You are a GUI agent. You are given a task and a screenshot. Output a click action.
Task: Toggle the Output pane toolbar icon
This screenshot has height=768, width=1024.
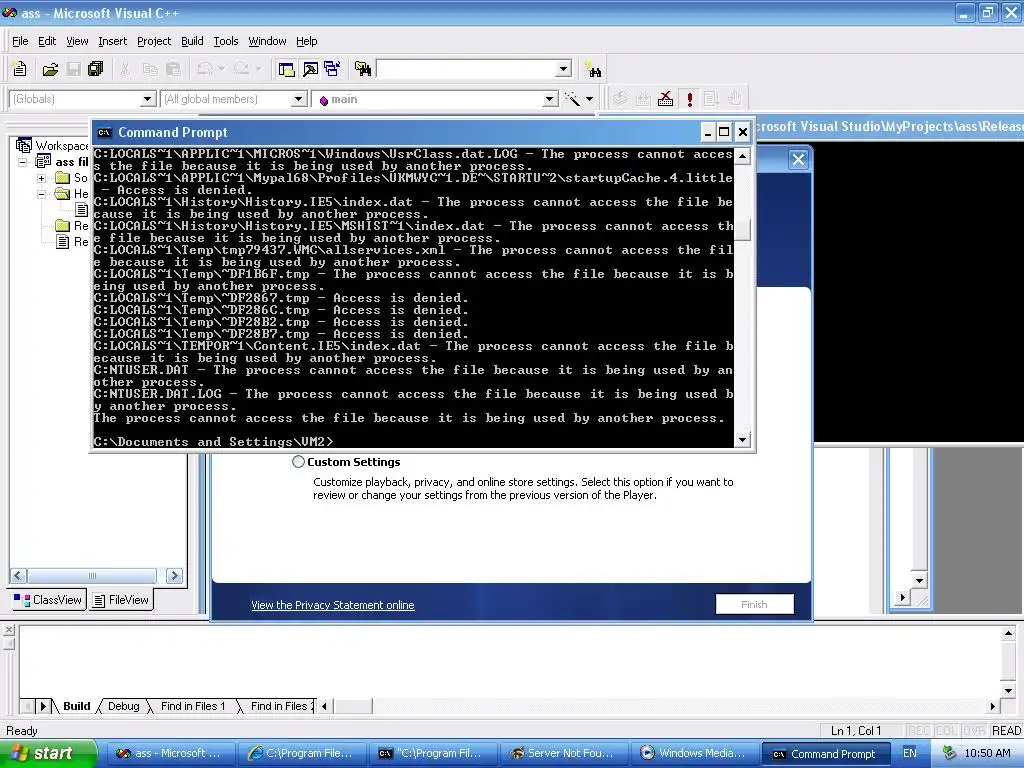pyautogui.click(x=310, y=69)
